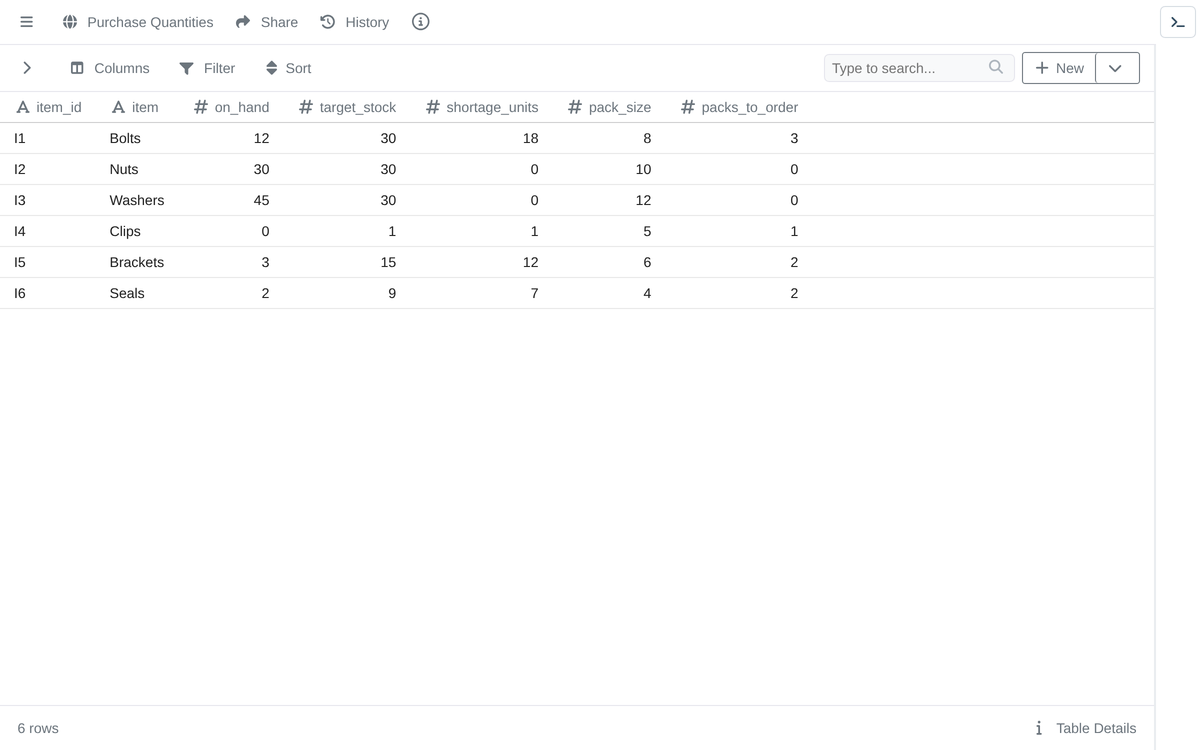Click the search magnifier icon
This screenshot has height=750, width=1200.
coord(995,67)
